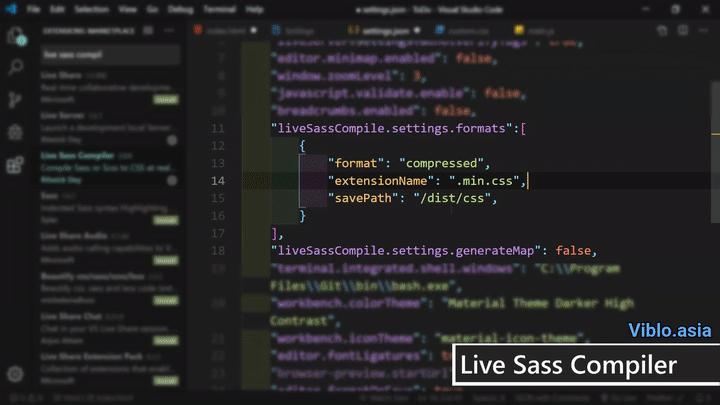Install the Beautify css/sass/scss/less extension
The height and width of the screenshot is (405, 720).
(166, 301)
